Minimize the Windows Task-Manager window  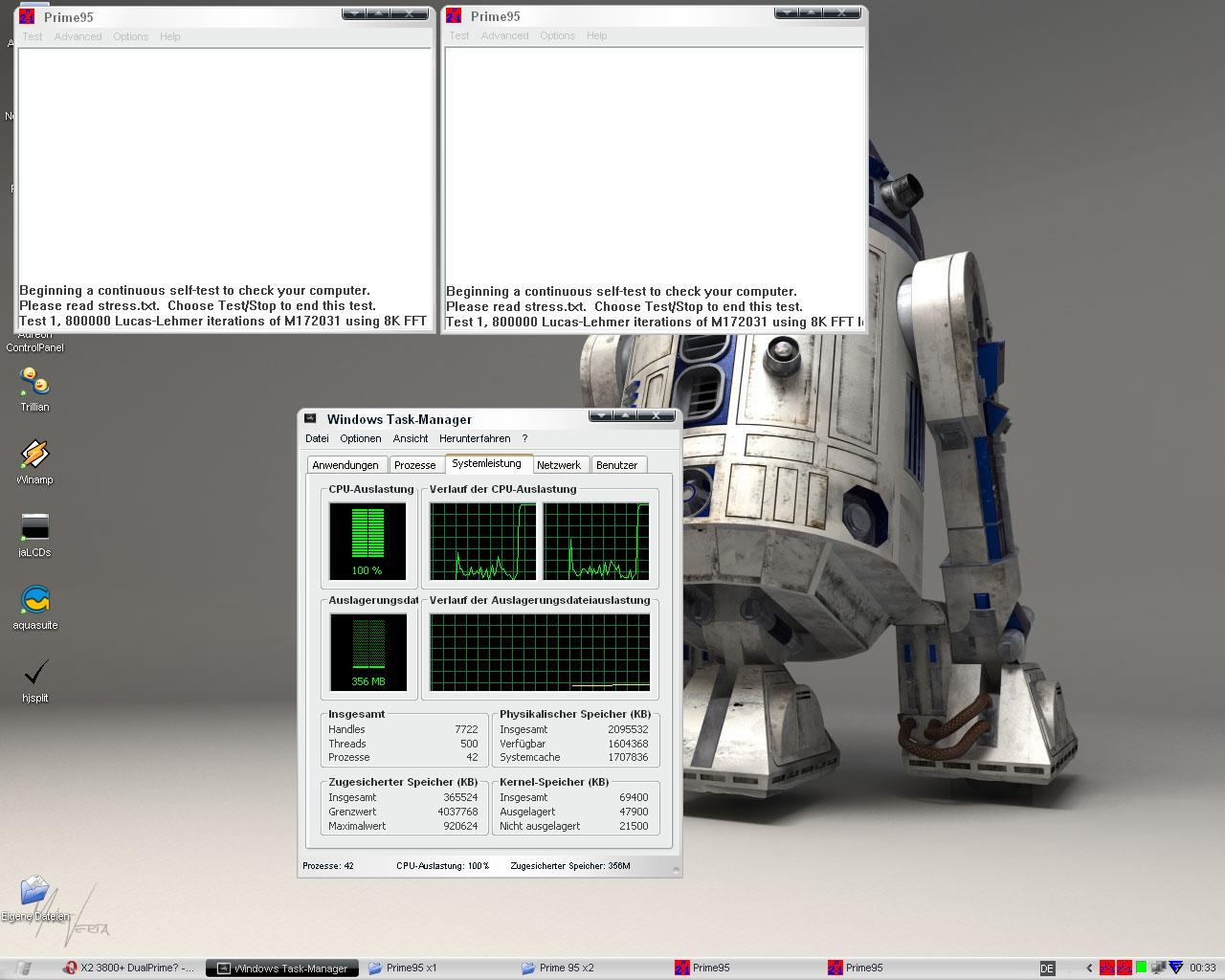pyautogui.click(x=600, y=415)
